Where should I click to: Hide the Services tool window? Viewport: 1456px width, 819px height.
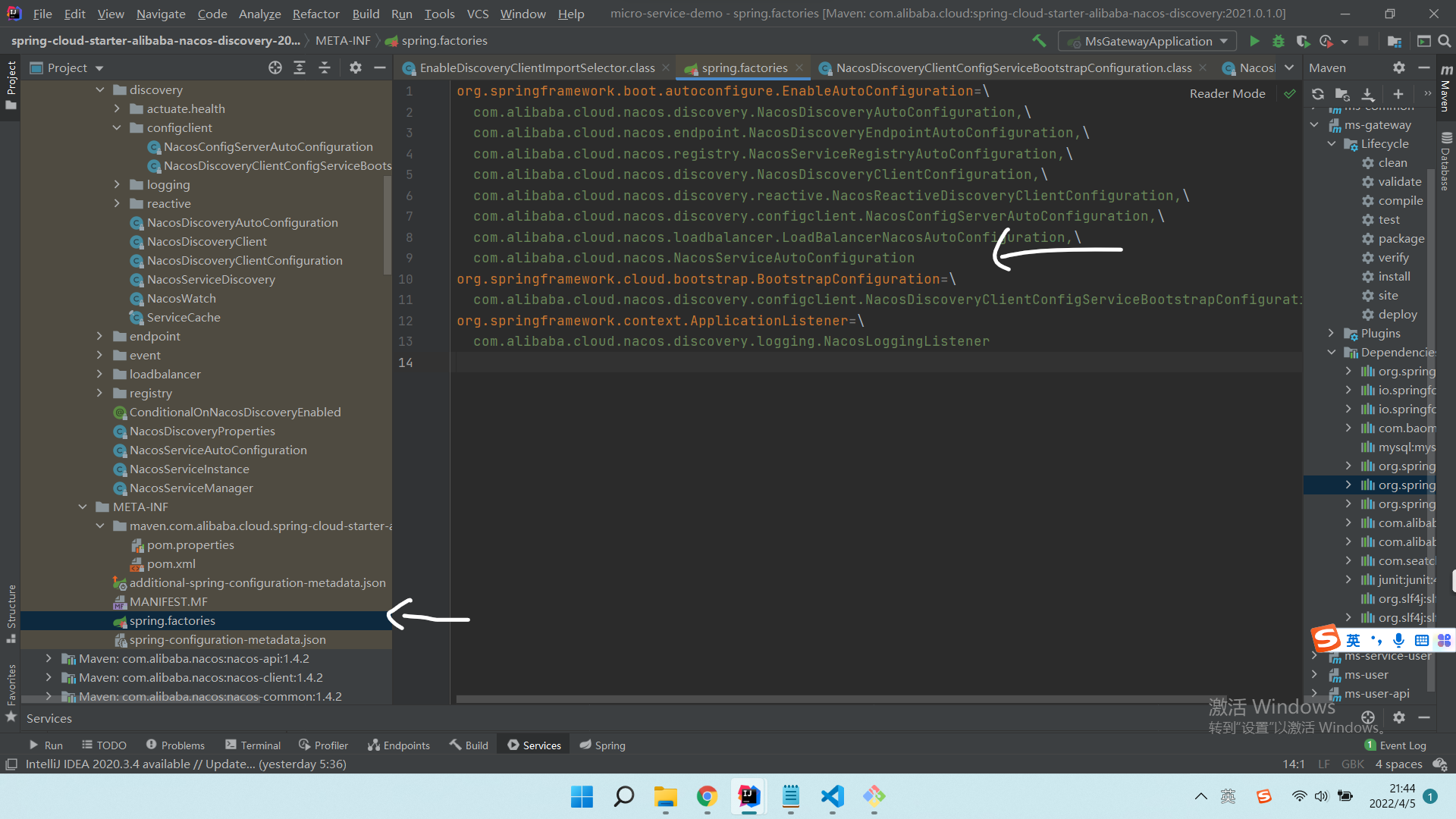coord(1424,717)
